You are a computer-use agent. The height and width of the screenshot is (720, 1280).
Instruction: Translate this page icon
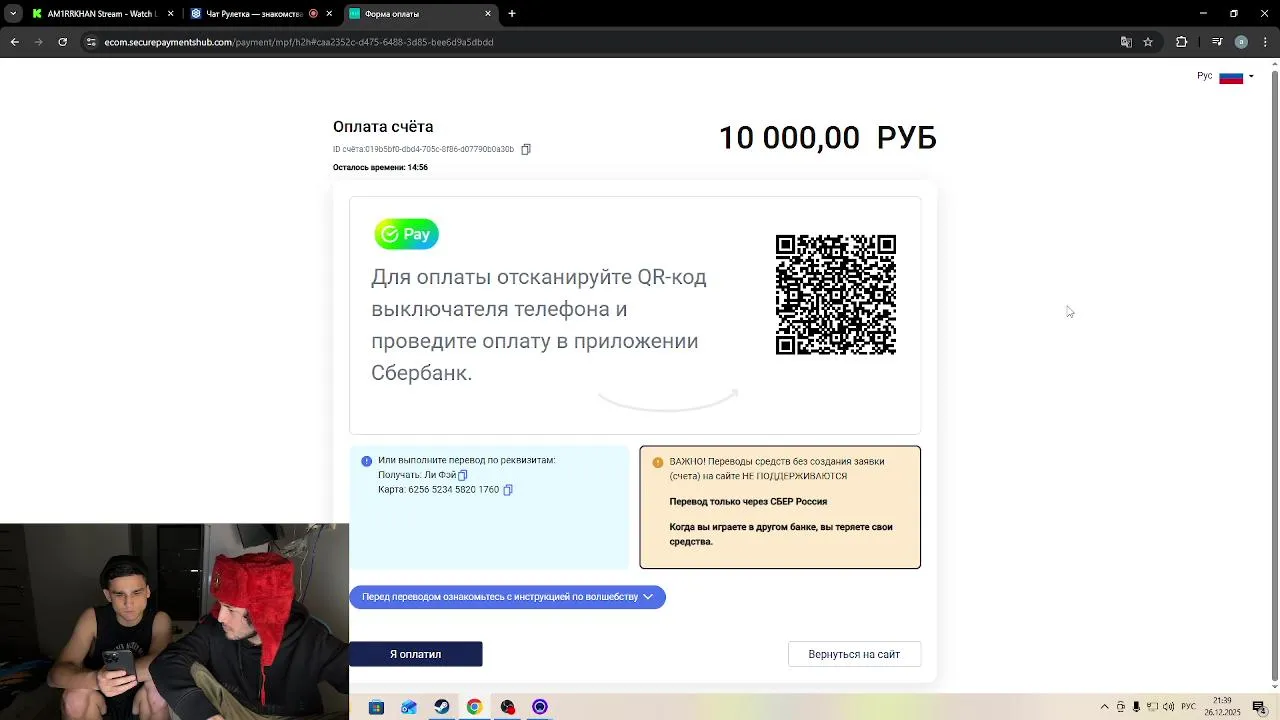[x=1126, y=42]
